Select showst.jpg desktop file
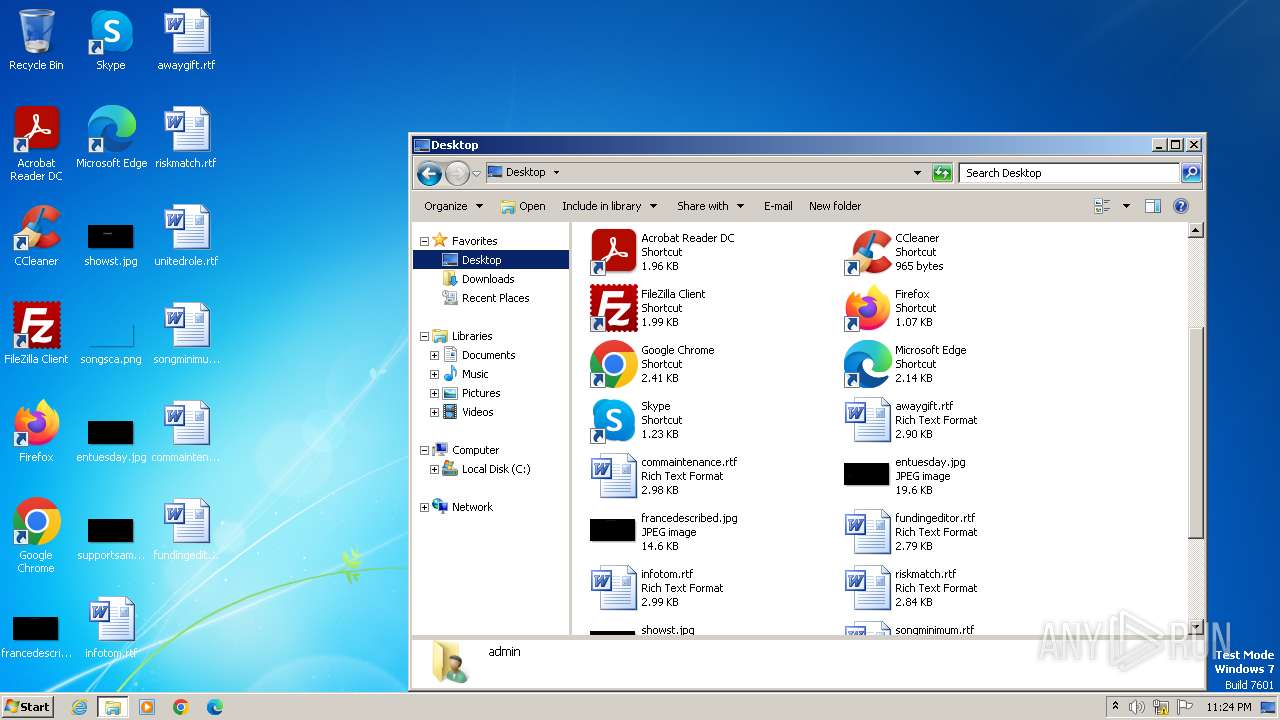Viewport: 1280px width, 720px height. (x=111, y=244)
